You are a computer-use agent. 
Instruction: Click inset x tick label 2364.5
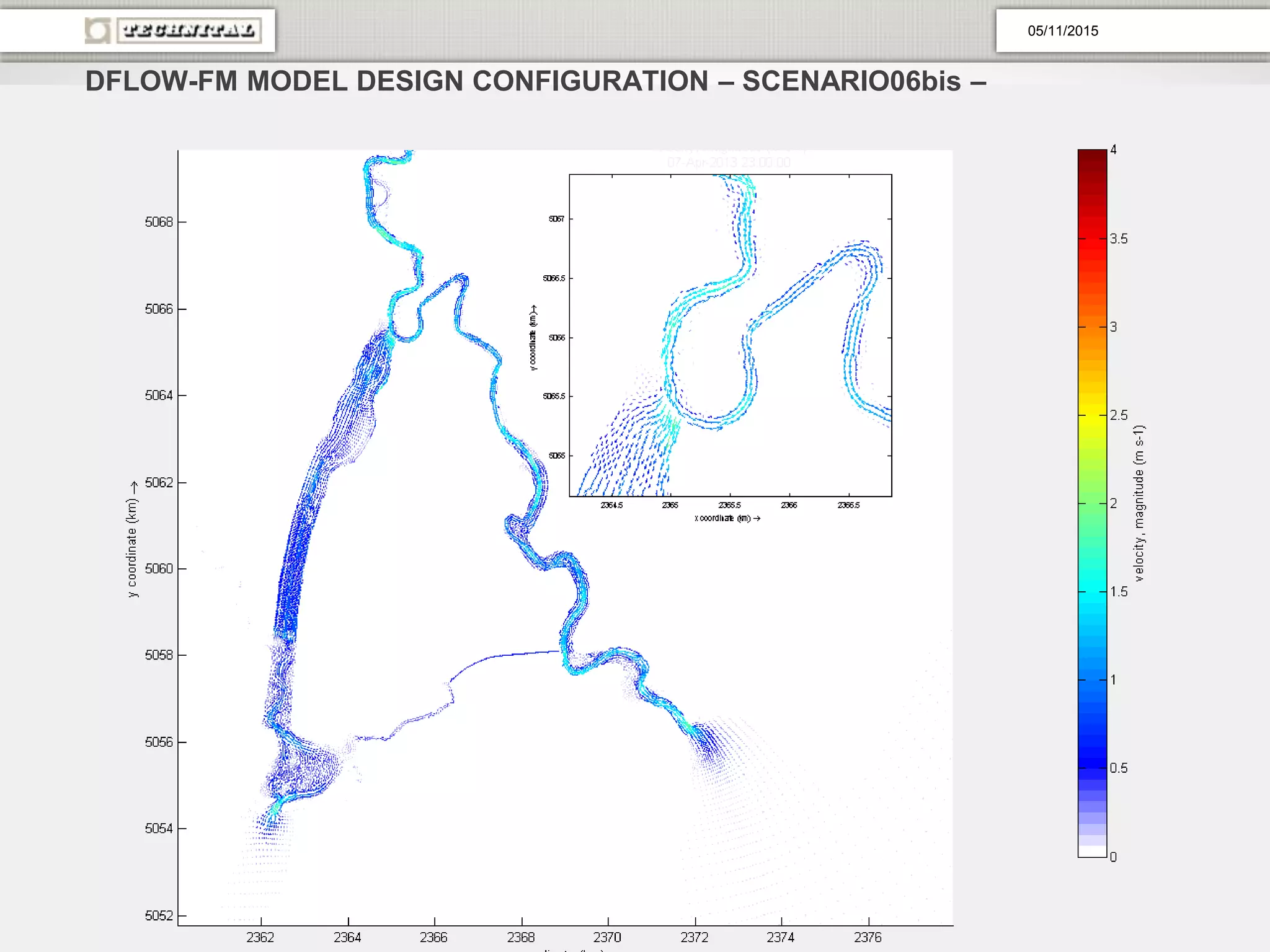click(611, 505)
